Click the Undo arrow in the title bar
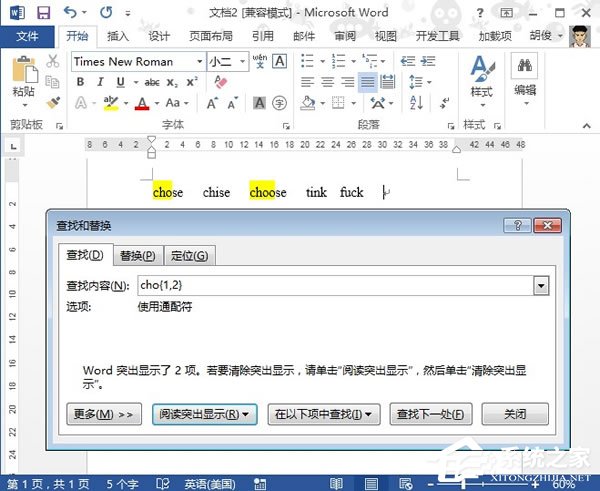This screenshot has width=600, height=491. click(70, 13)
